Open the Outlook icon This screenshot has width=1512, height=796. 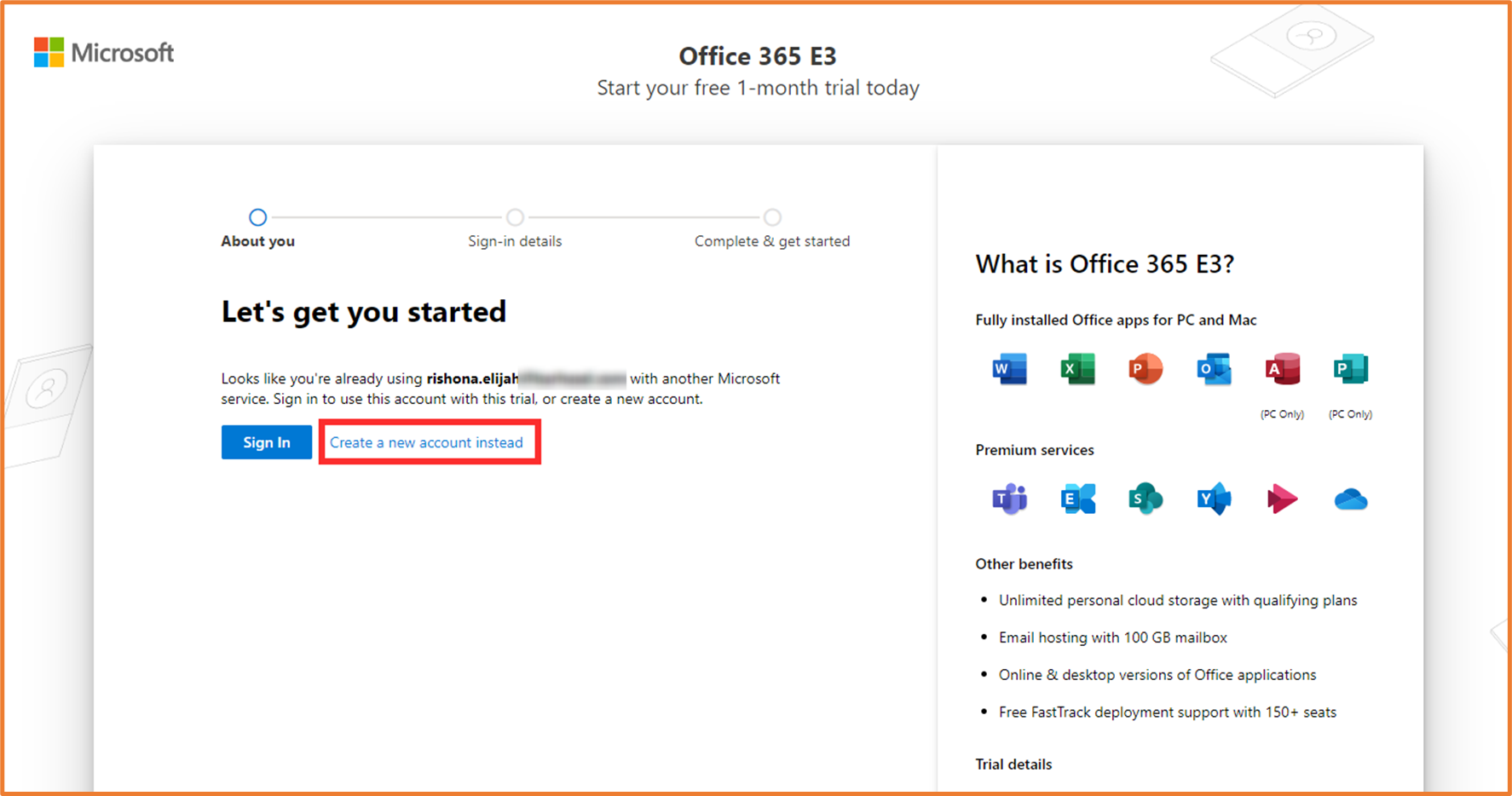pos(1213,368)
